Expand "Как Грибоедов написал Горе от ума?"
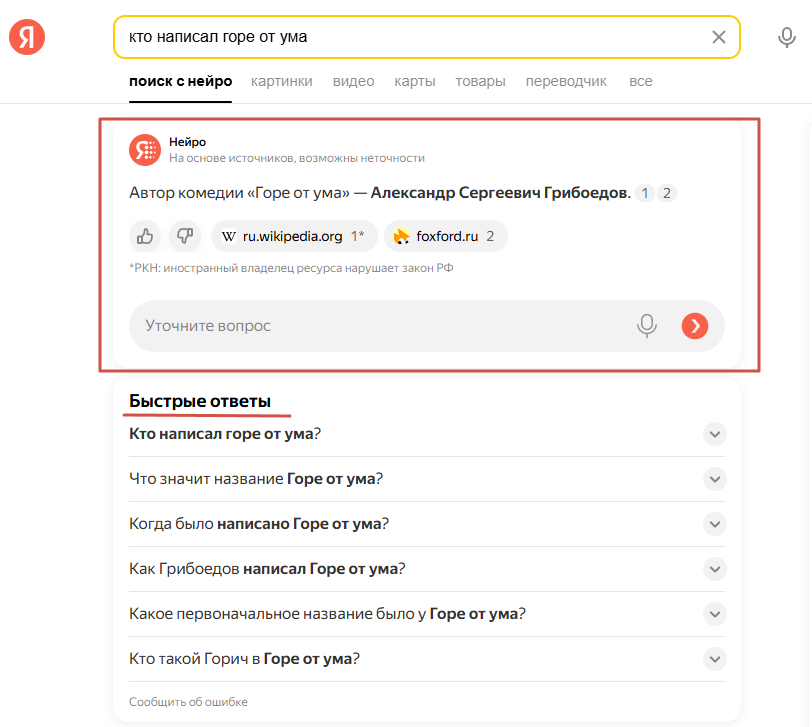 click(x=714, y=569)
